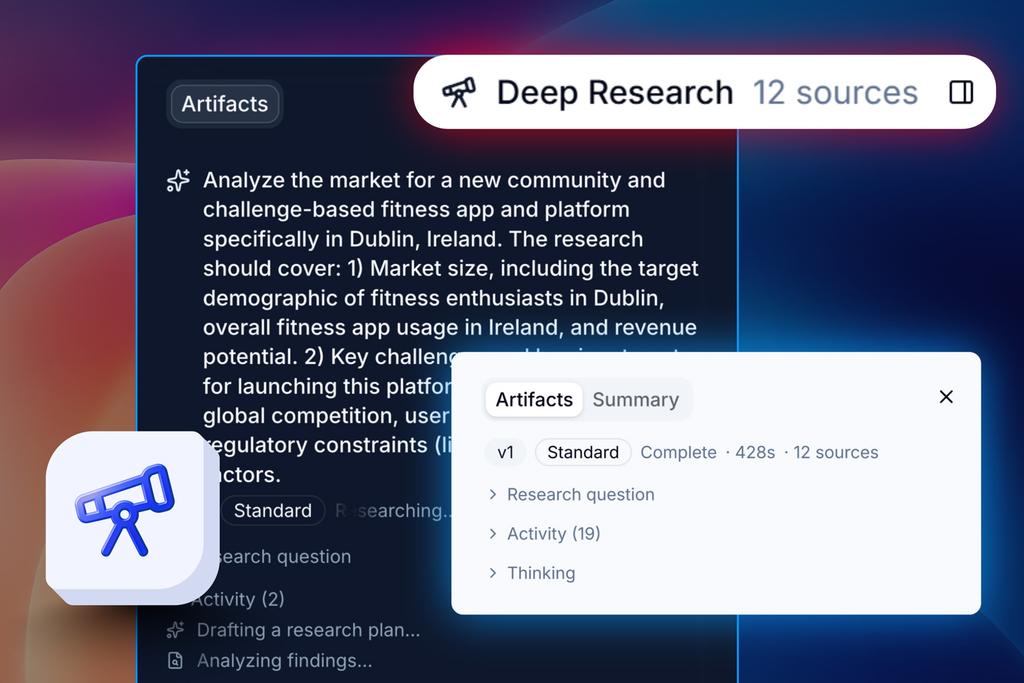Image resolution: width=1024 pixels, height=683 pixels.
Task: Click 'Analyzing findings...' row
Action: (269, 661)
